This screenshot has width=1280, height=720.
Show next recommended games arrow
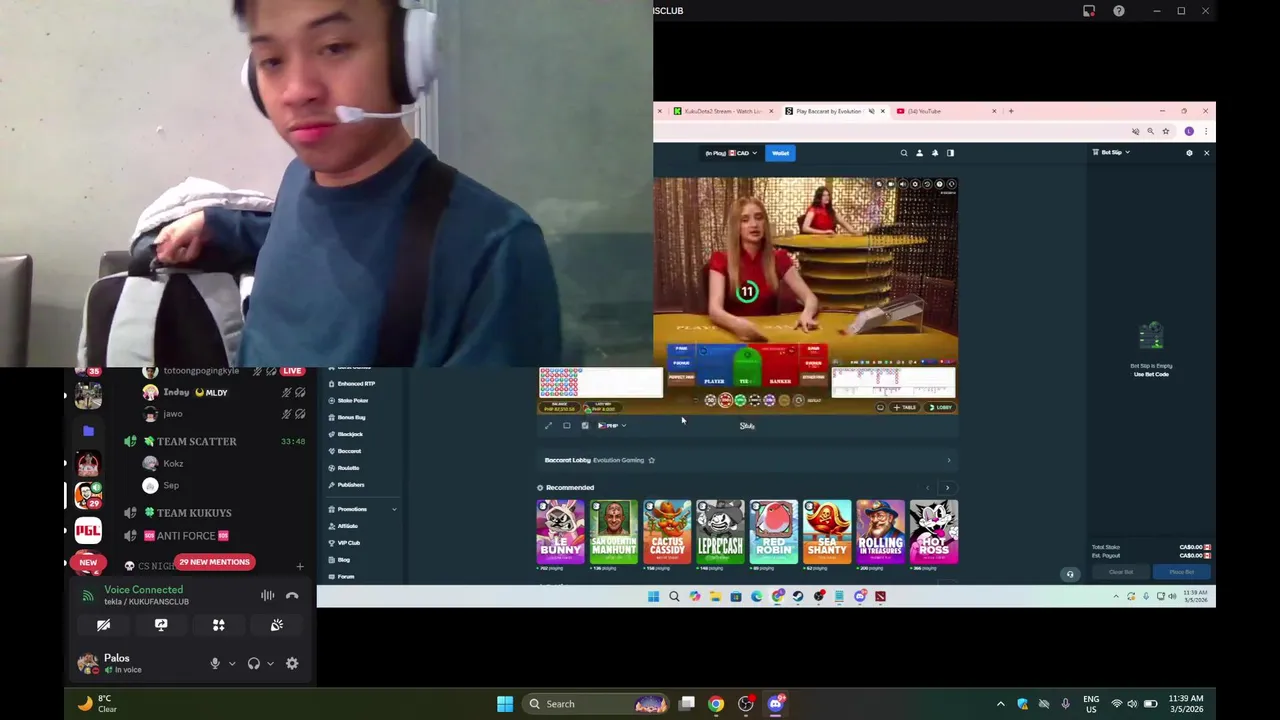click(947, 488)
